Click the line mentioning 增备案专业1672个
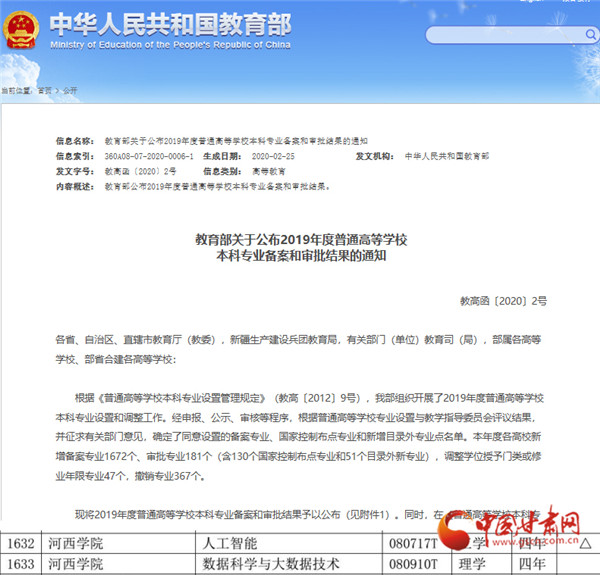Image resolution: width=600 pixels, height=575 pixels. (x=298, y=456)
